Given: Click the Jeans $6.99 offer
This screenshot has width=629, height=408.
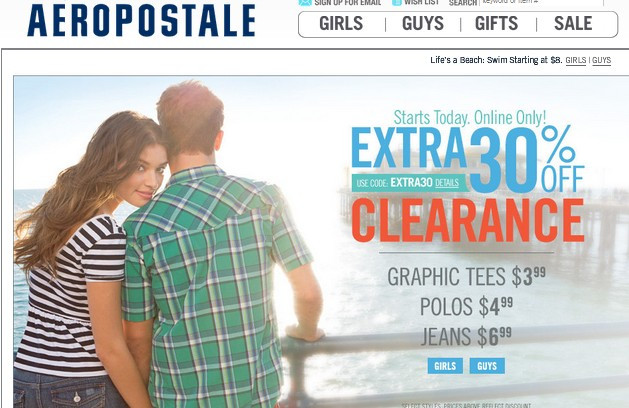Looking at the screenshot, I should point(466,336).
